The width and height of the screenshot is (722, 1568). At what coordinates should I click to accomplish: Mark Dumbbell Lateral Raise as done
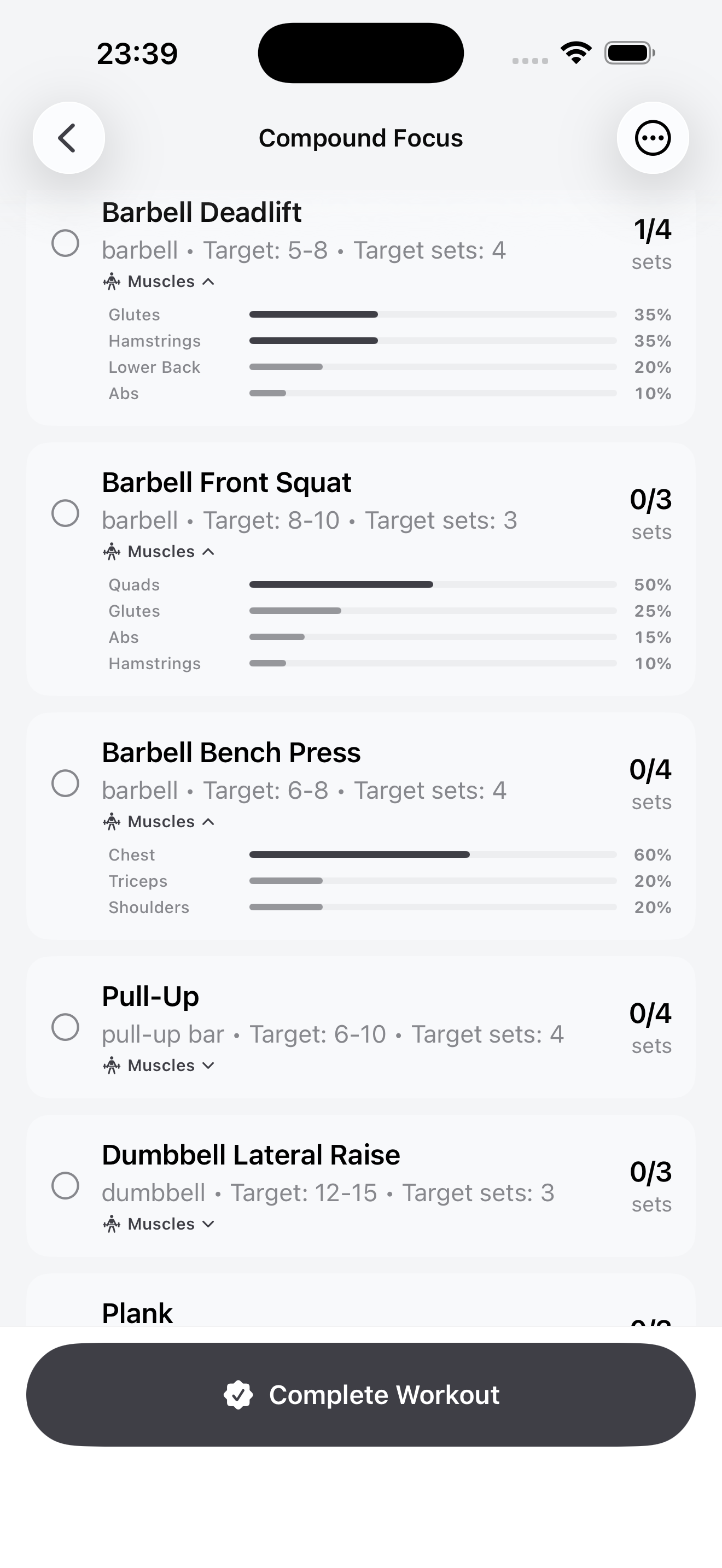66,1186
